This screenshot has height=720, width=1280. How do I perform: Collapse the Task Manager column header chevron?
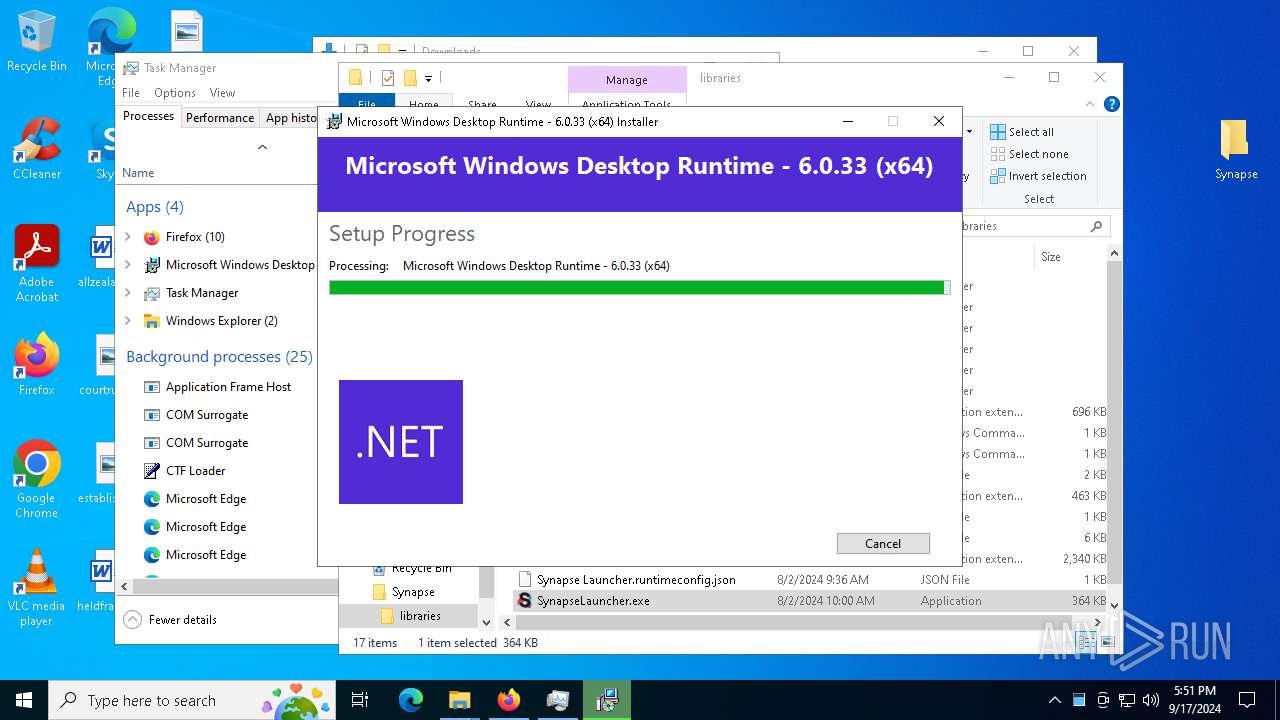tap(262, 147)
